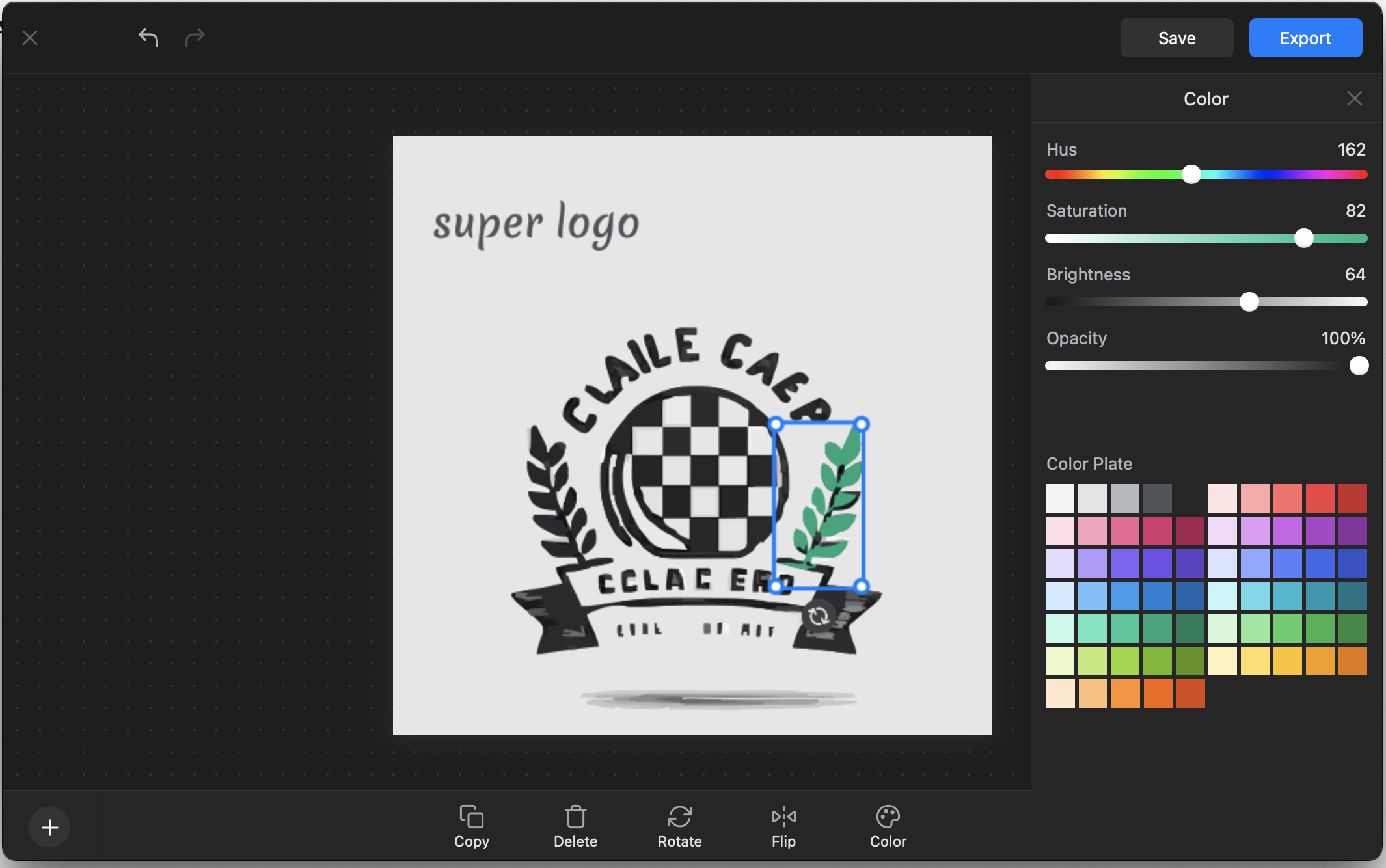Viewport: 1386px width, 868px height.
Task: Click the Brightness slider handle
Action: pyautogui.click(x=1249, y=302)
